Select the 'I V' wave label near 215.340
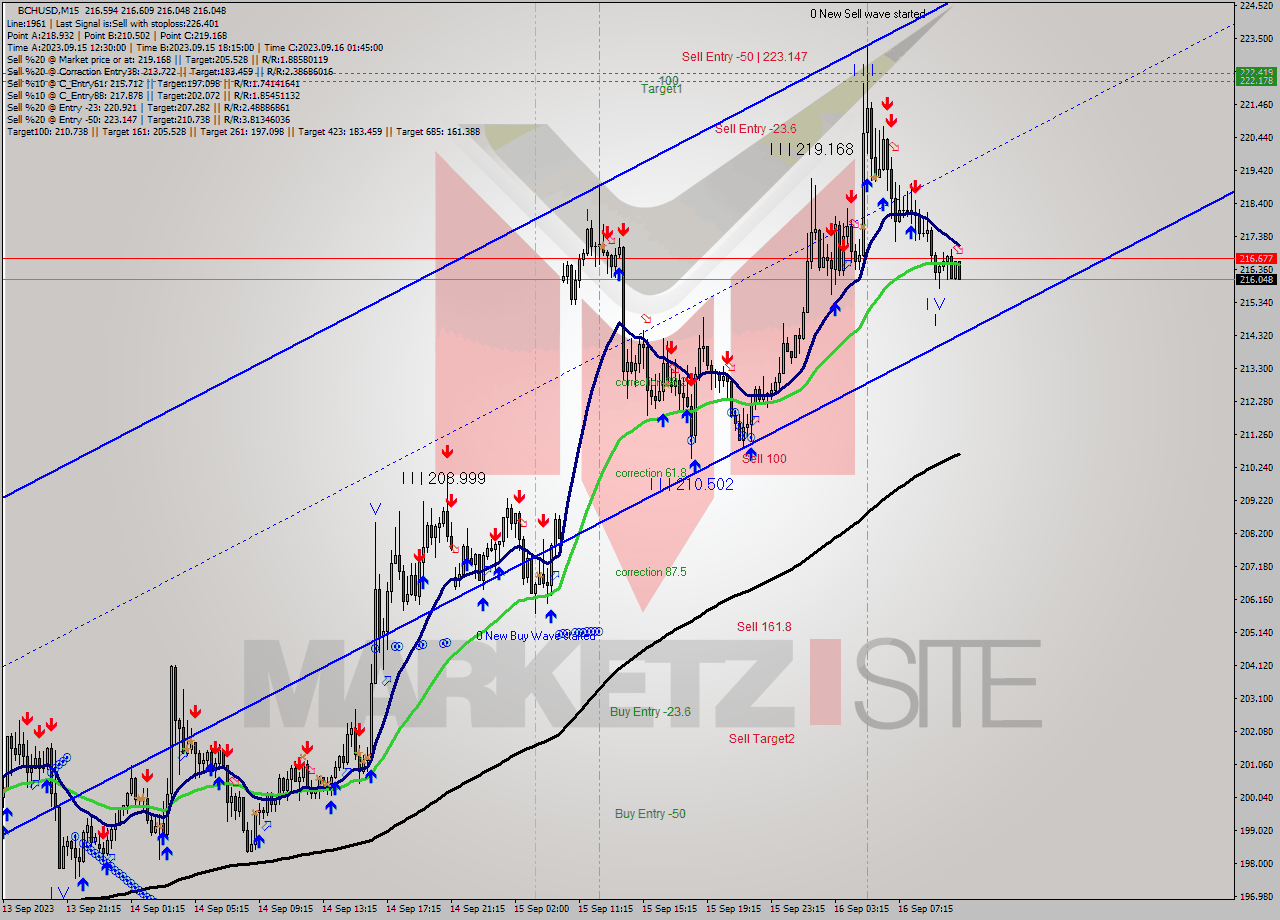The image size is (1280, 920). tap(935, 303)
